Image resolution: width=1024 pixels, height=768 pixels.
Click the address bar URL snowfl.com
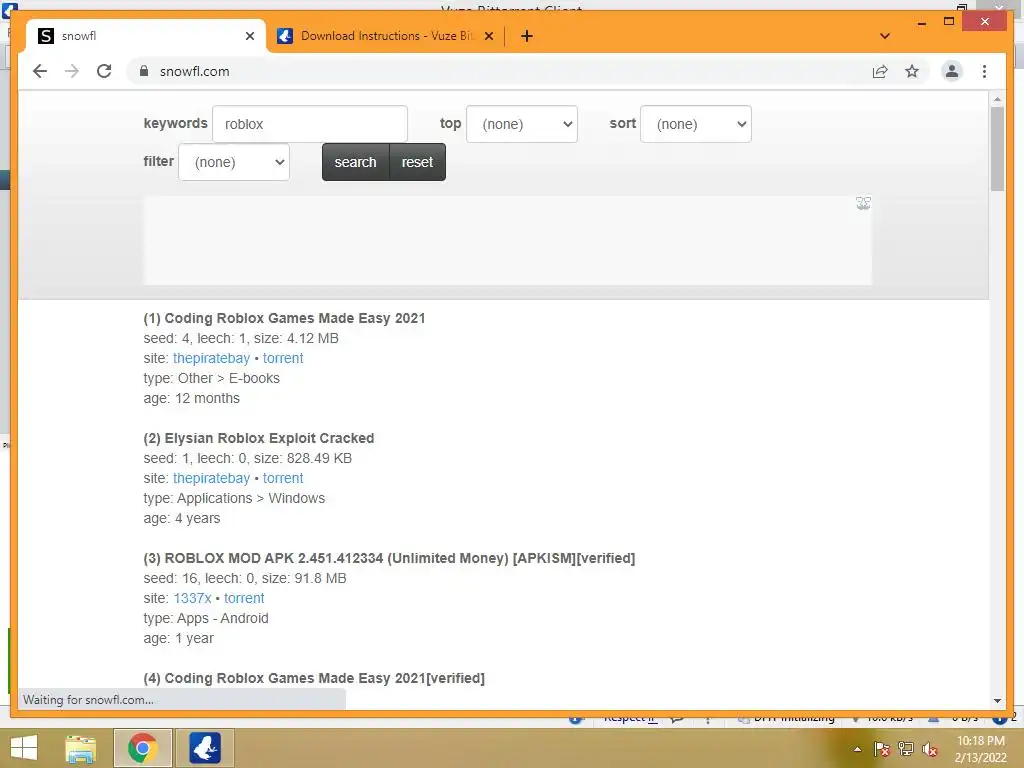pos(195,71)
